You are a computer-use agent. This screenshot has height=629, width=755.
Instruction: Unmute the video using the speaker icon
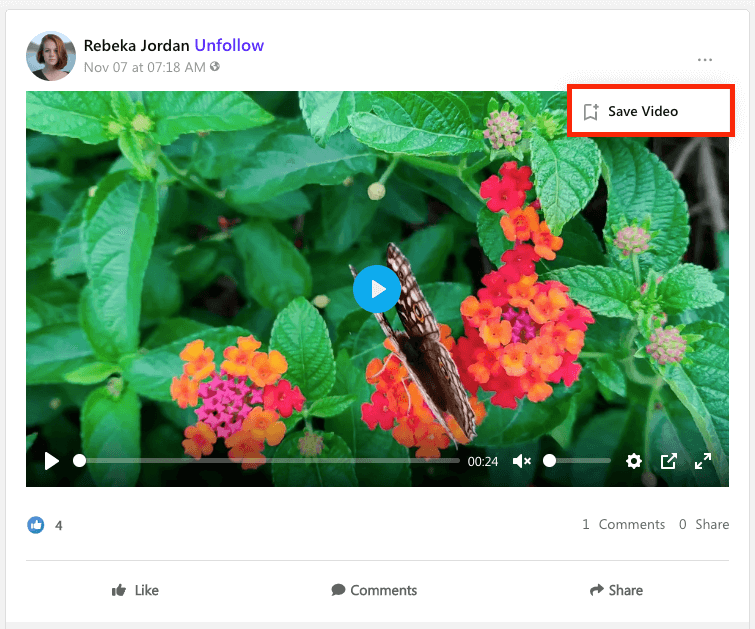click(x=521, y=461)
